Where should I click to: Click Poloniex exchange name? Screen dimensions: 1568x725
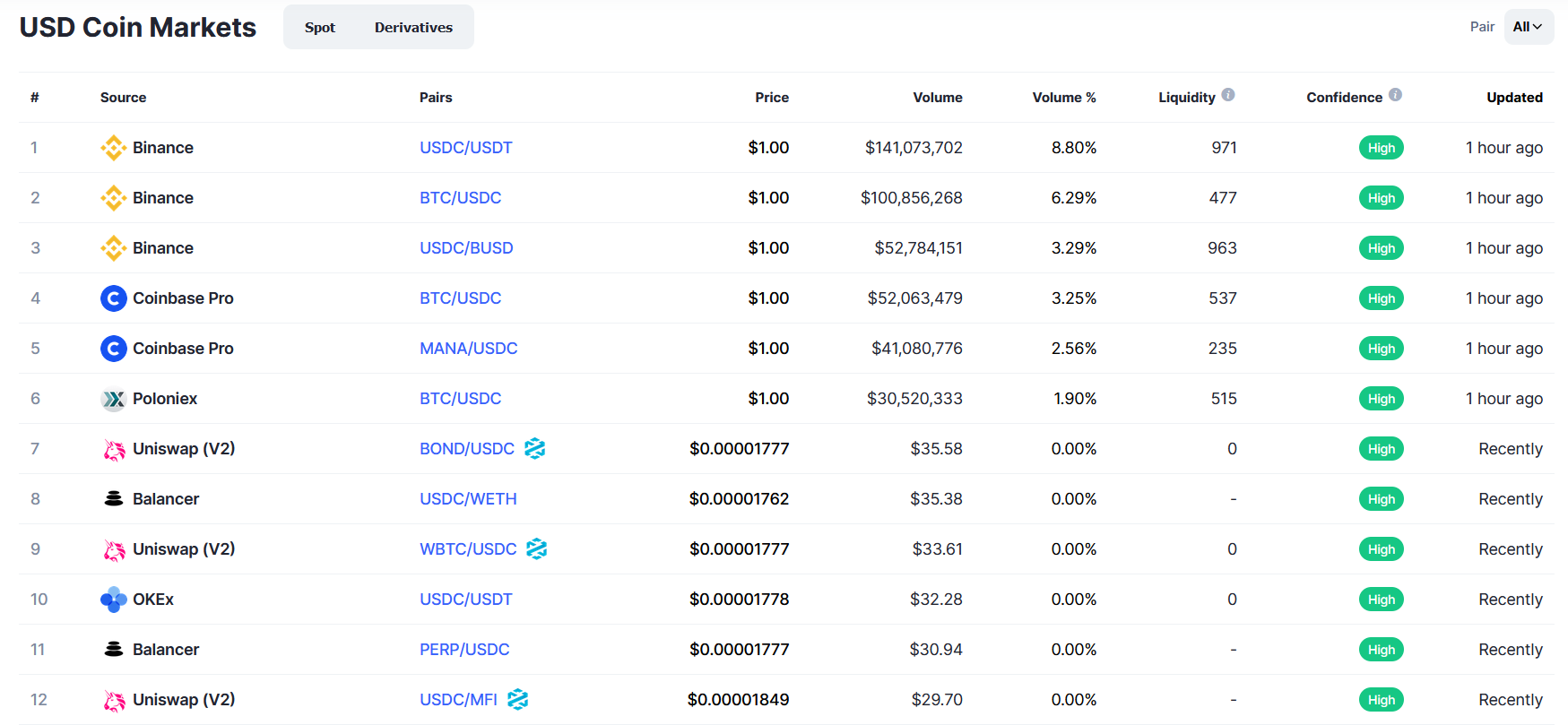coord(165,399)
